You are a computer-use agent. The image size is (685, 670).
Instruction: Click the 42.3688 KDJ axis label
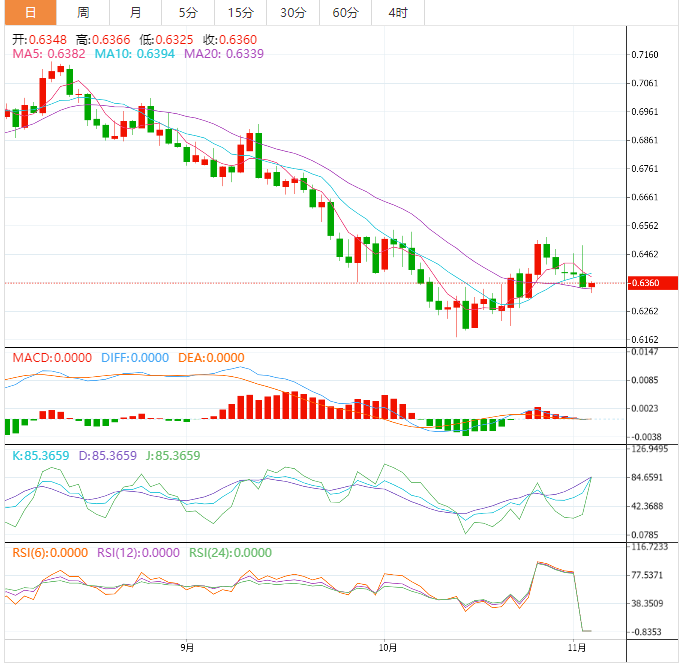[x=647, y=506]
